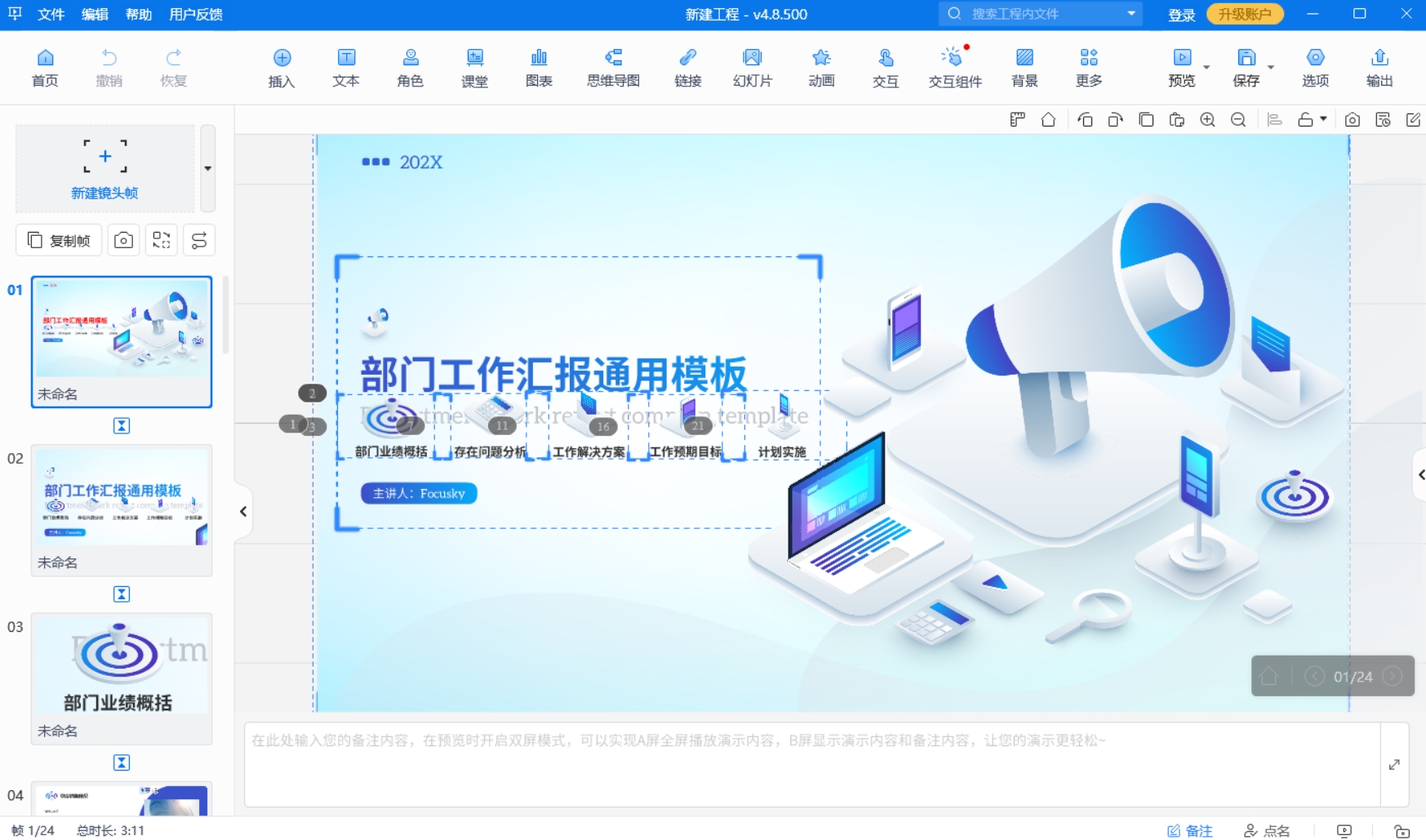Expand the lock options dropdown arrow
The width and height of the screenshot is (1426, 840).
[x=1323, y=119]
